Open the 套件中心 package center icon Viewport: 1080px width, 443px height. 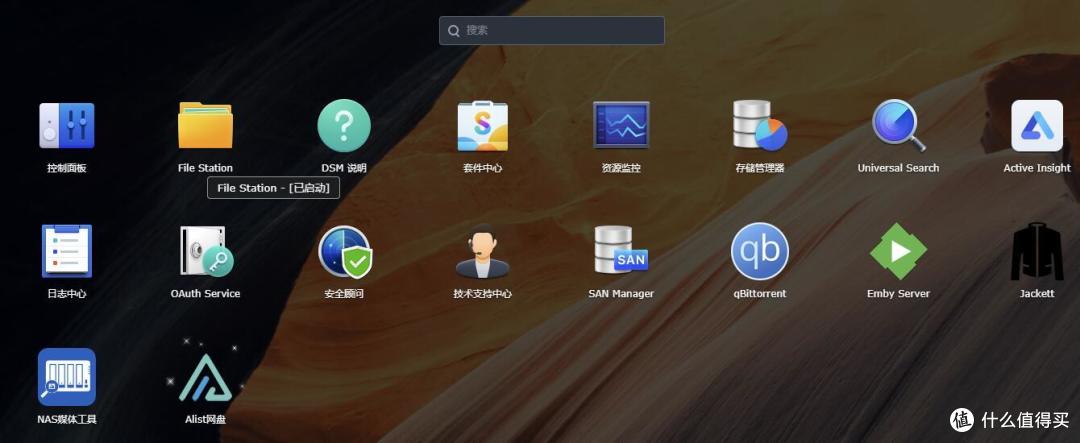[x=483, y=125]
